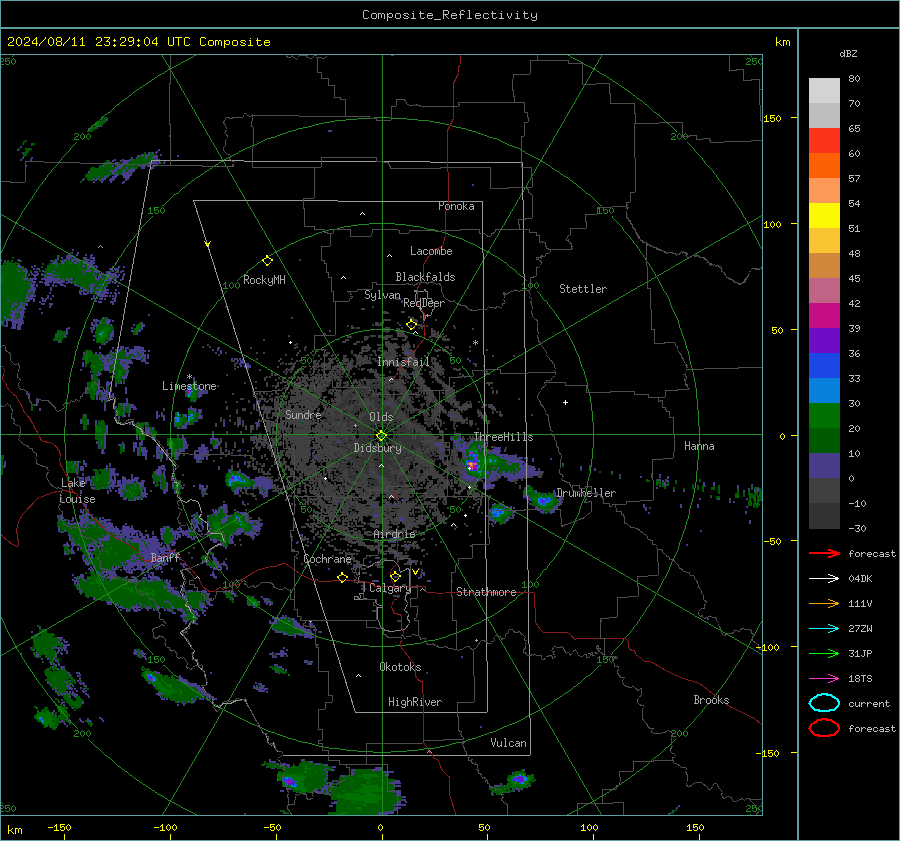The image size is (900, 841).
Task: Click the purple swatch between 39 and 36
Action: [824, 341]
